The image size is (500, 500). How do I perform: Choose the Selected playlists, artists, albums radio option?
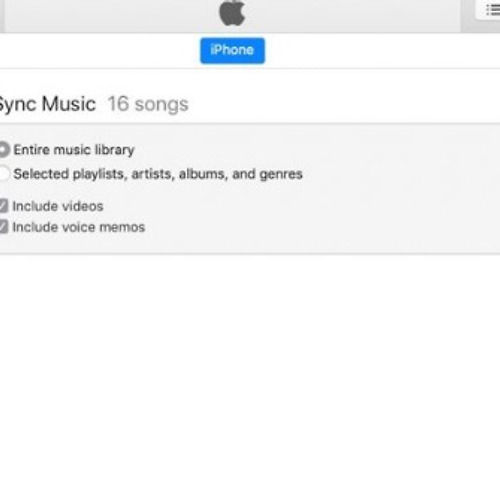point(3,174)
